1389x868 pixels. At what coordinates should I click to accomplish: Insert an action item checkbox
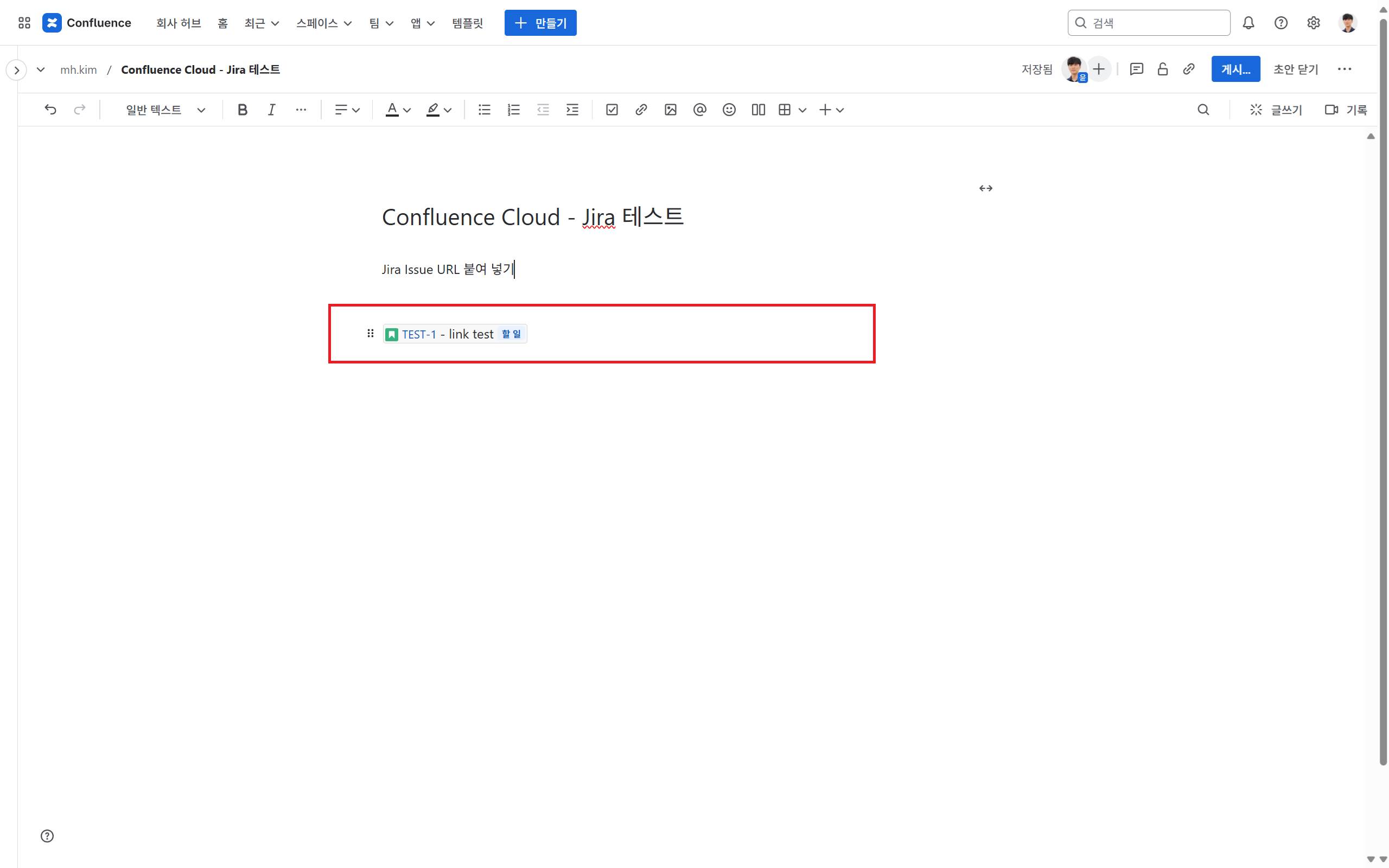612,110
